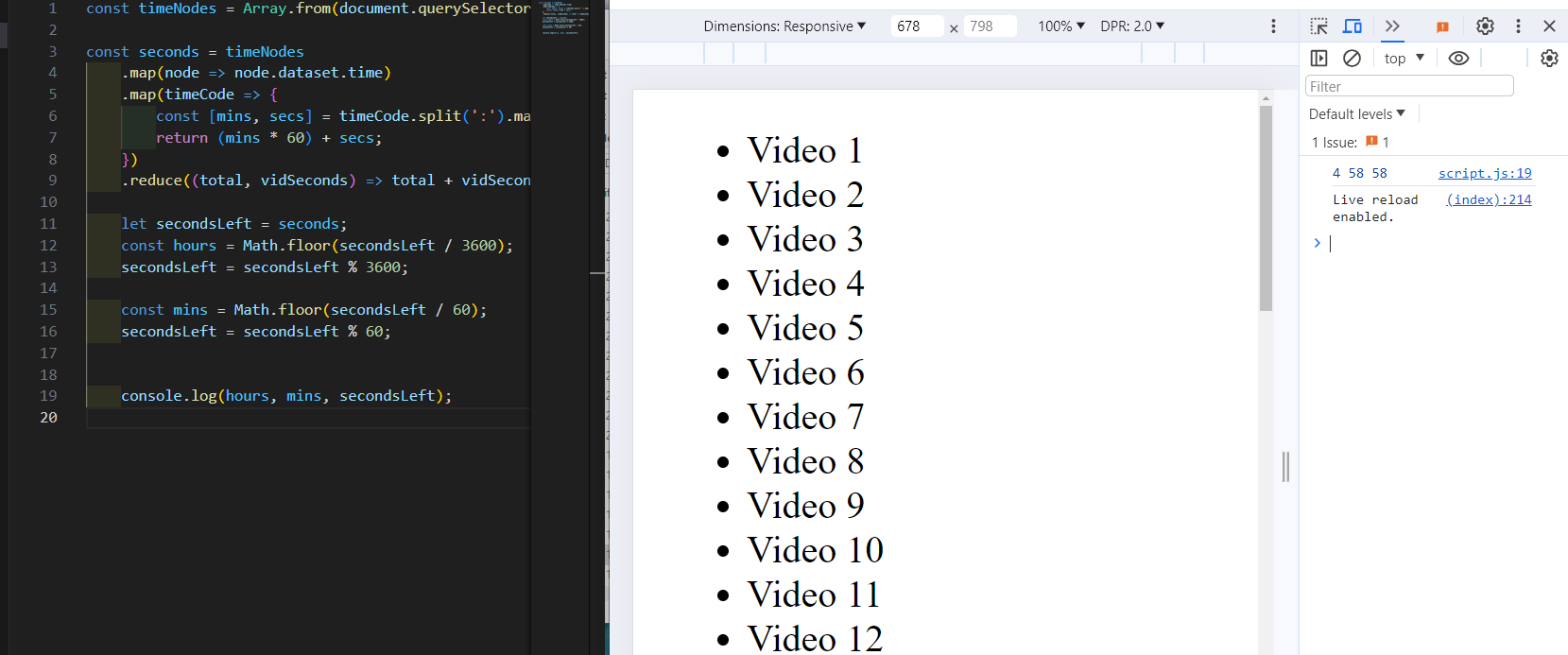Close the DevTools panel

pos(1549,26)
